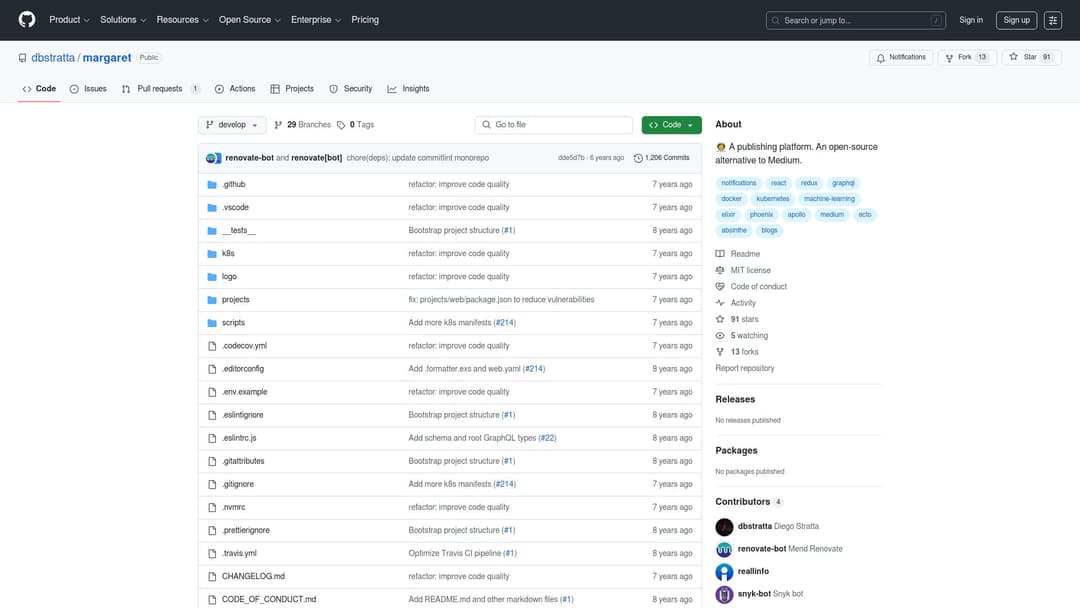
Task: Open snyk-bot's contributor avatar
Action: tap(724, 594)
